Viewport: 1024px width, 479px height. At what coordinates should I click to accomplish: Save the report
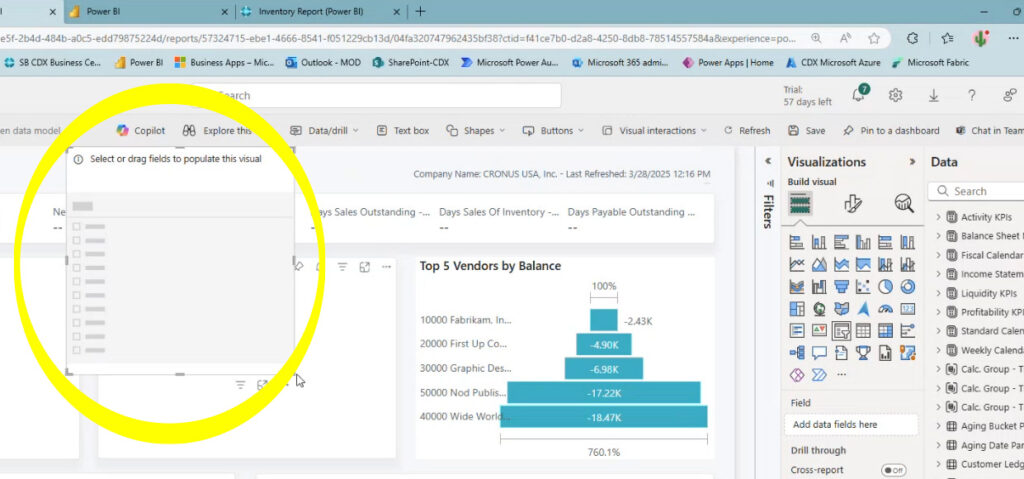click(x=807, y=131)
